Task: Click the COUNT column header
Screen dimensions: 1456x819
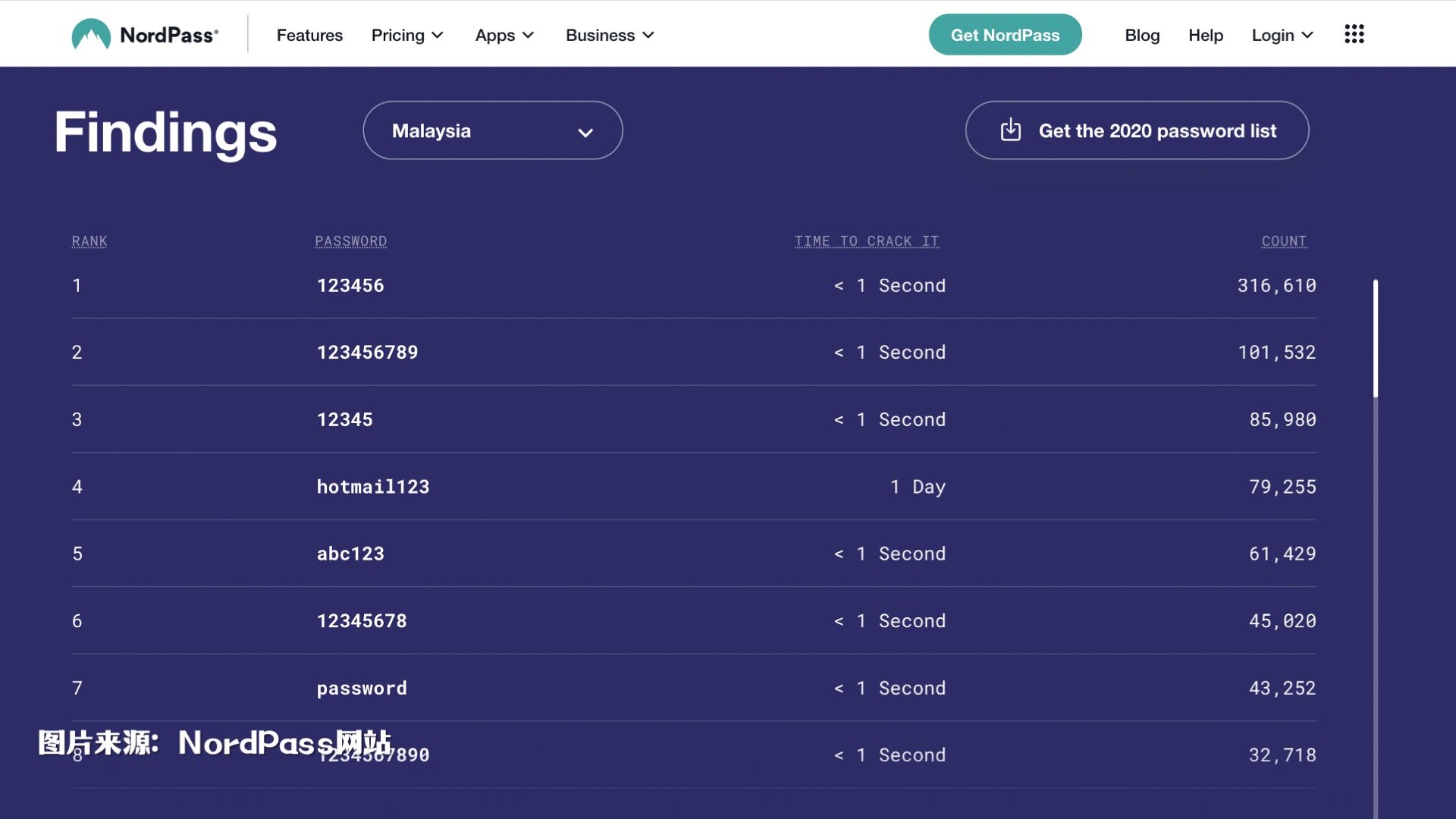Action: click(1284, 241)
